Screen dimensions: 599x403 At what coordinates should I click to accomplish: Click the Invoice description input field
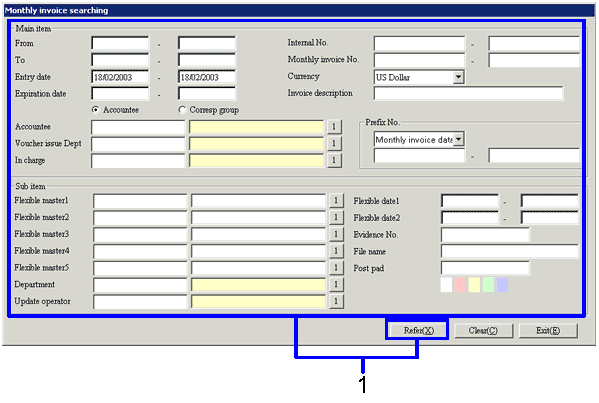click(468, 93)
